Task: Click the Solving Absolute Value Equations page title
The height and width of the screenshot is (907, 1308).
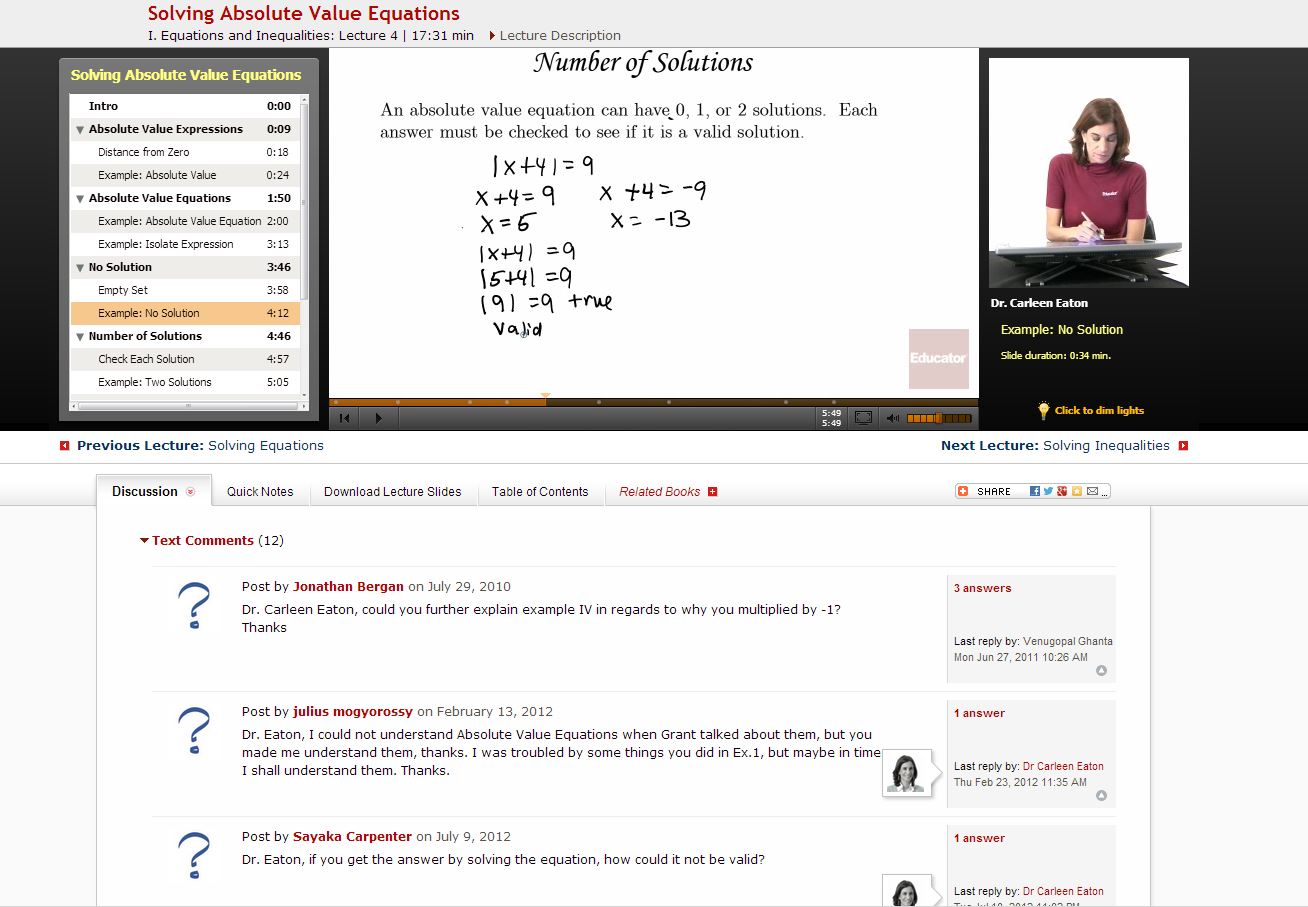Action: click(304, 14)
